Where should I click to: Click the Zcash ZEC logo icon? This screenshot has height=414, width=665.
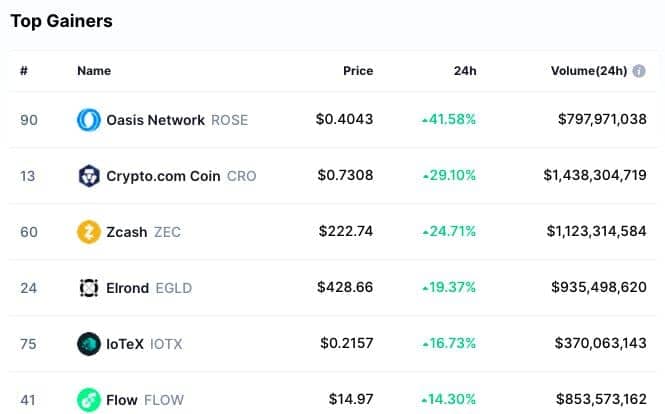pyautogui.click(x=89, y=232)
